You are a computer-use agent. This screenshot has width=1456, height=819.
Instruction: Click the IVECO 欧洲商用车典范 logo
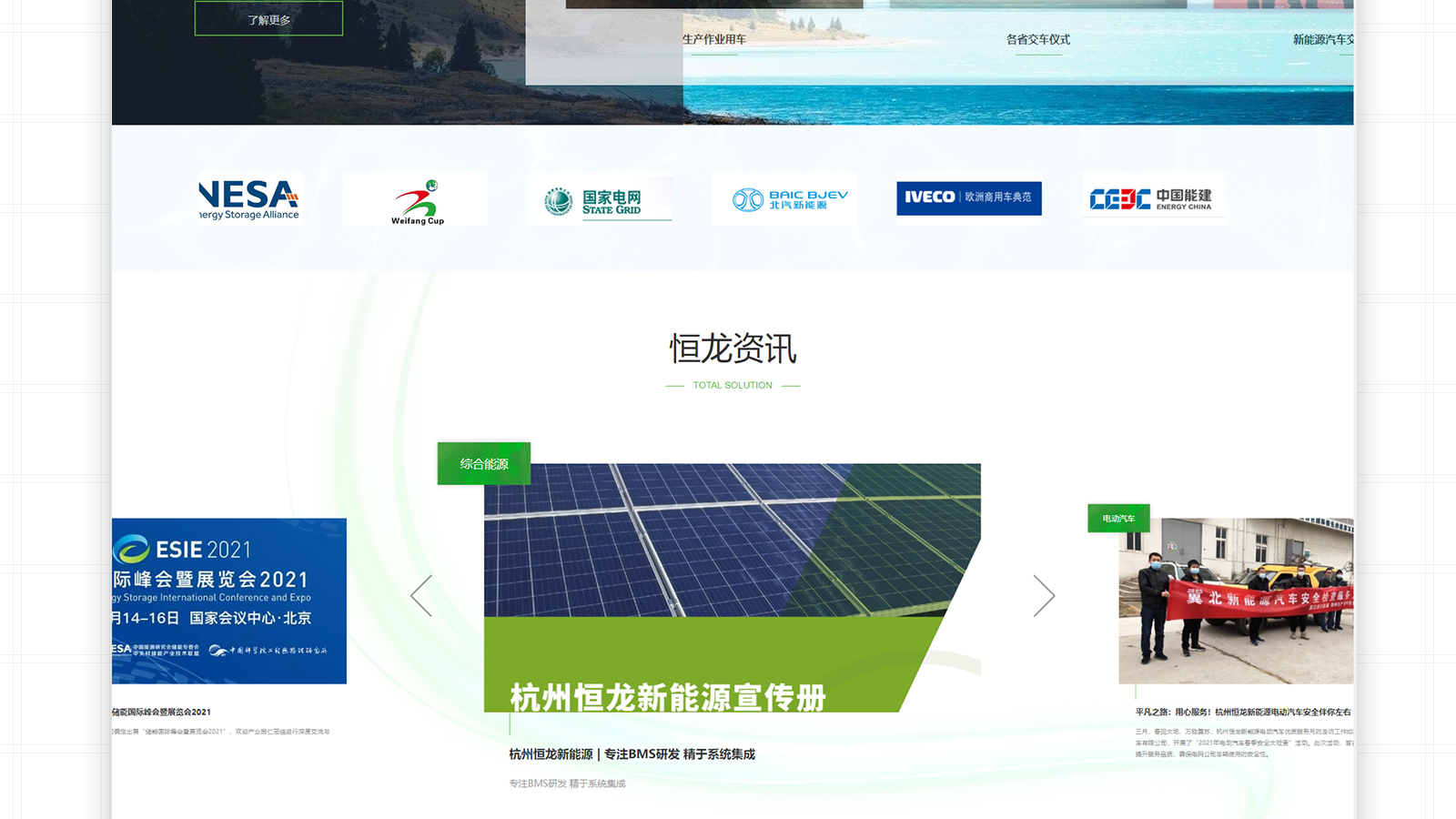point(968,197)
